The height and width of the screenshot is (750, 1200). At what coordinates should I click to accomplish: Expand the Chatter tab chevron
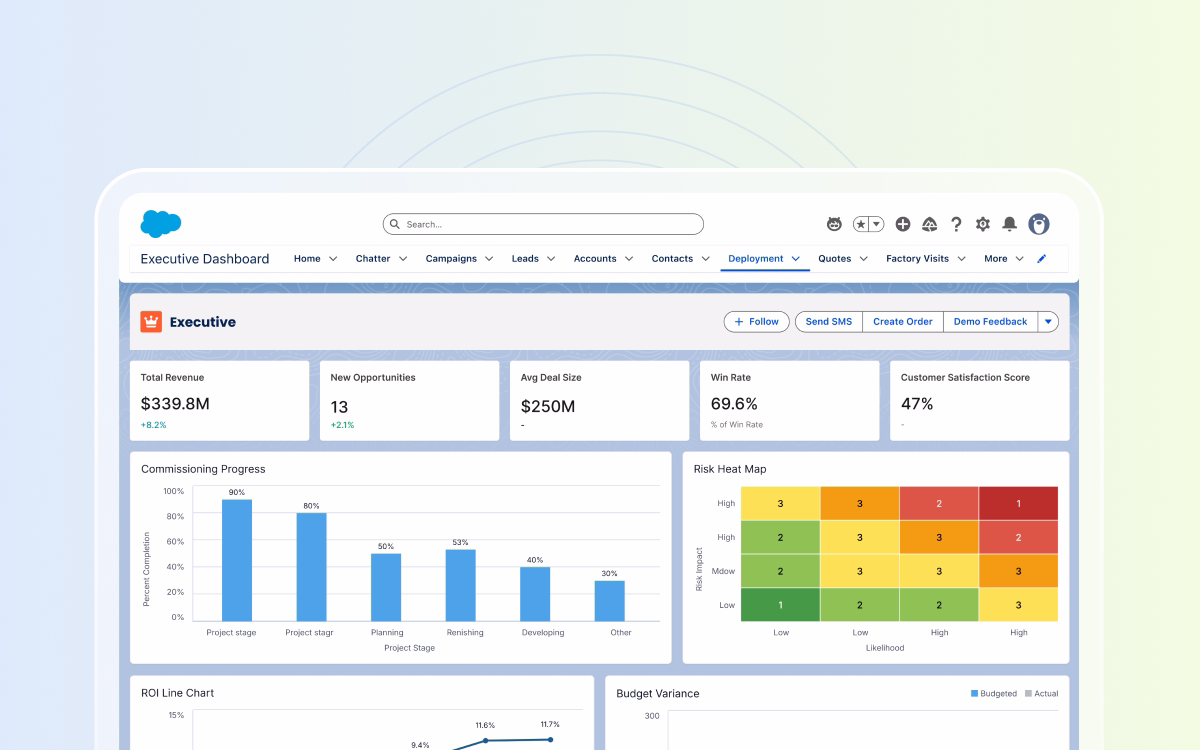pos(403,258)
